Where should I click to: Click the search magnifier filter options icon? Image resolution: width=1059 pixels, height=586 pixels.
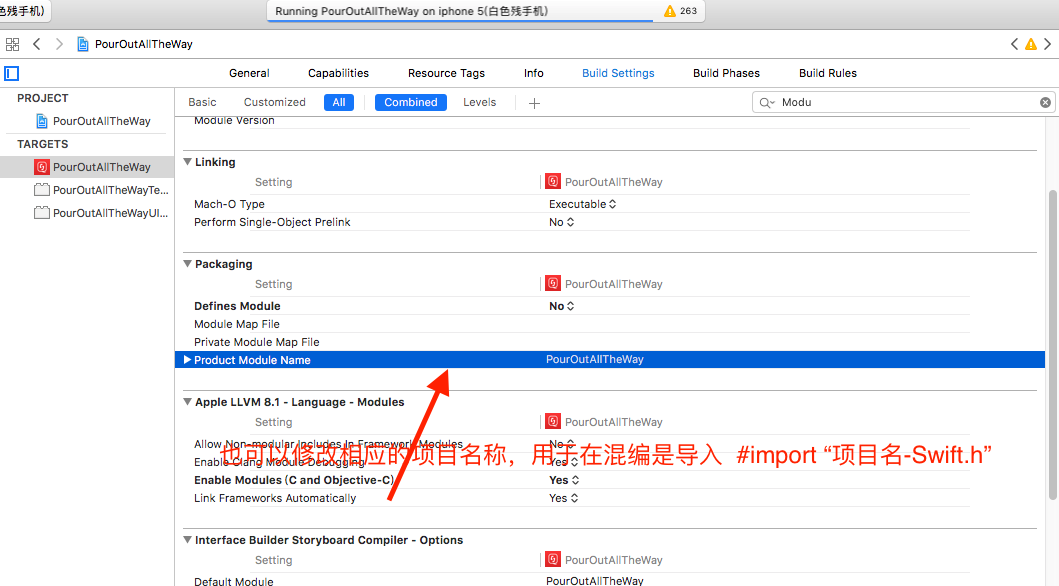pyautogui.click(x=767, y=103)
